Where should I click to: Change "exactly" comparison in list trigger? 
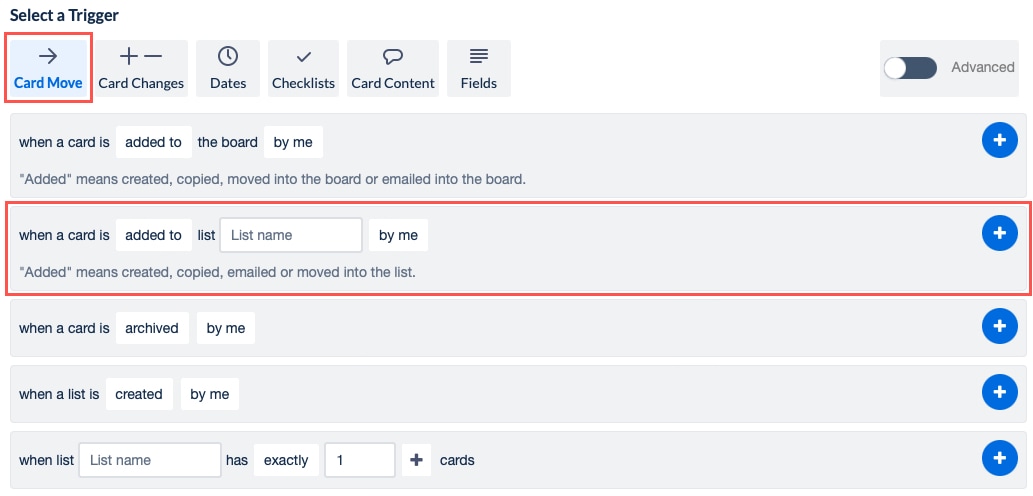pyautogui.click(x=286, y=460)
